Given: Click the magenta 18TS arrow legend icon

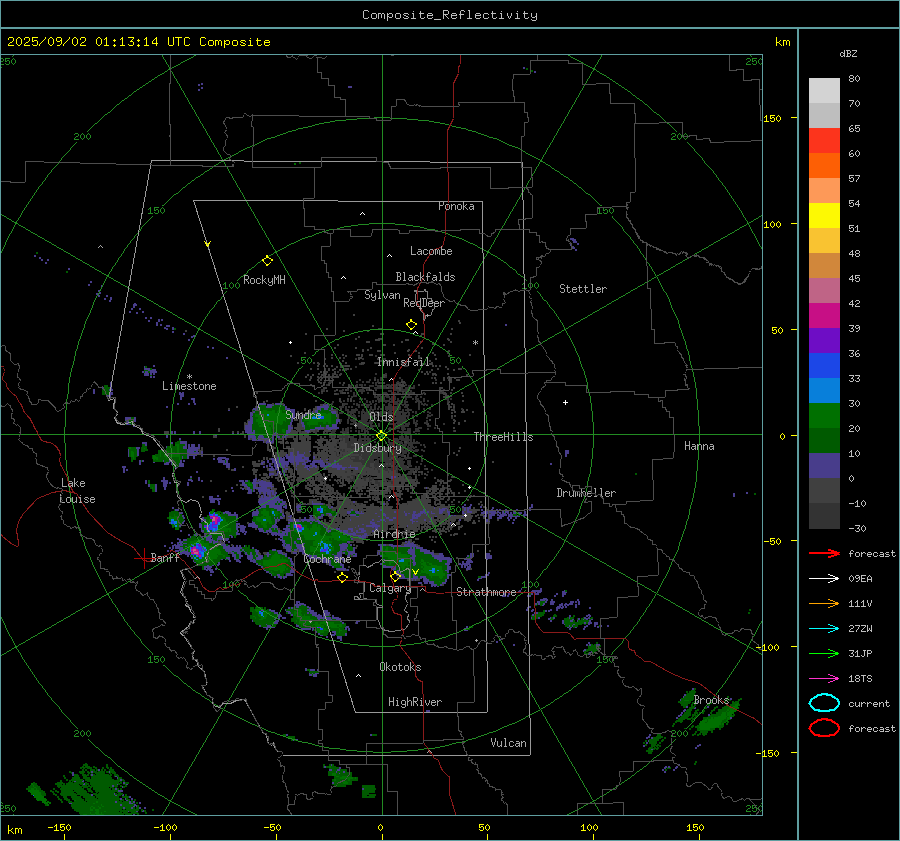Looking at the screenshot, I should click(x=824, y=679).
